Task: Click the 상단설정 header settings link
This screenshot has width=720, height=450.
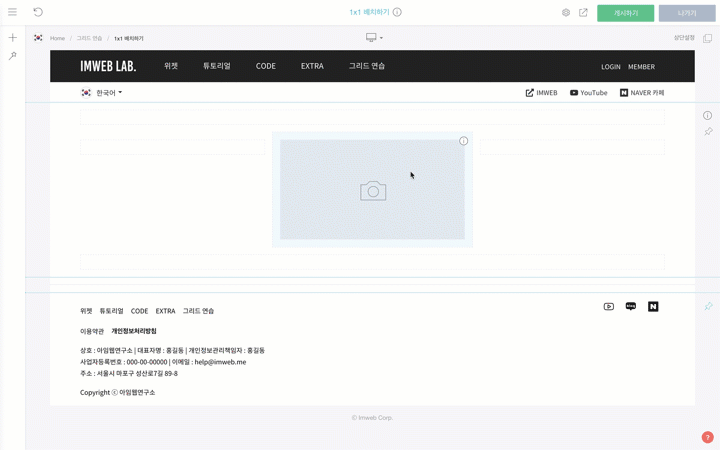Action: (x=684, y=38)
